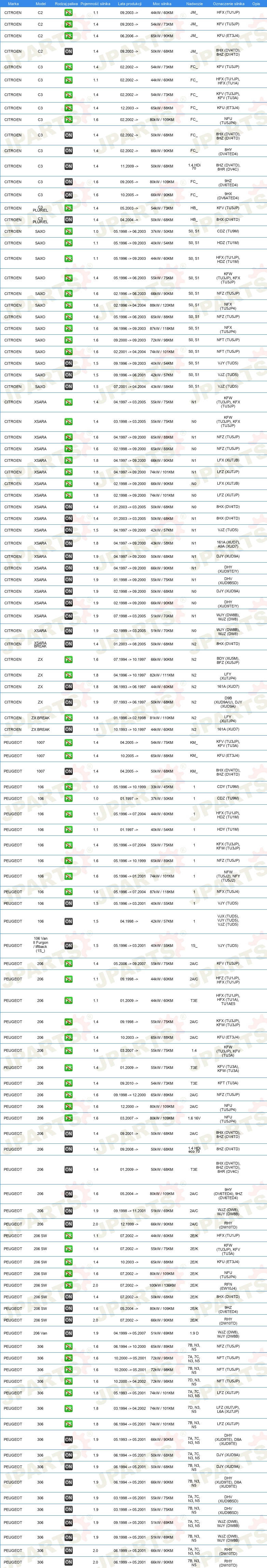This screenshot has height=1568, width=267.
Task: Click engine code HFX (TU1JP), HFX (TU1A), TU1AE5
Action: tap(228, 1001)
